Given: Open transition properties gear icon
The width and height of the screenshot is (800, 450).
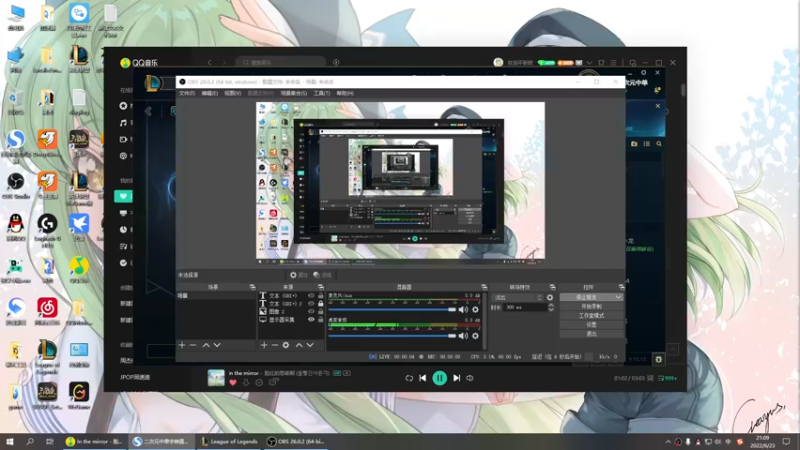Looking at the screenshot, I should click(550, 297).
